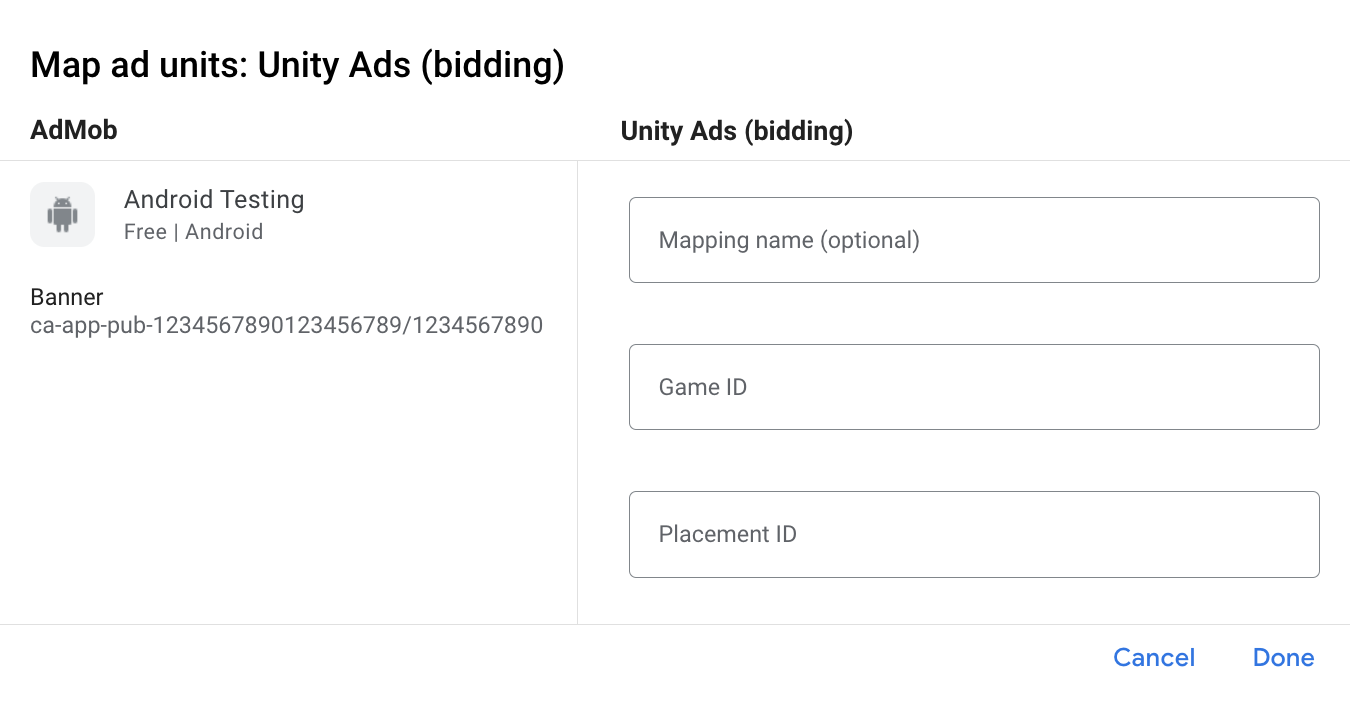This screenshot has height=714, width=1350.
Task: Click the dialog title text
Action: [297, 64]
